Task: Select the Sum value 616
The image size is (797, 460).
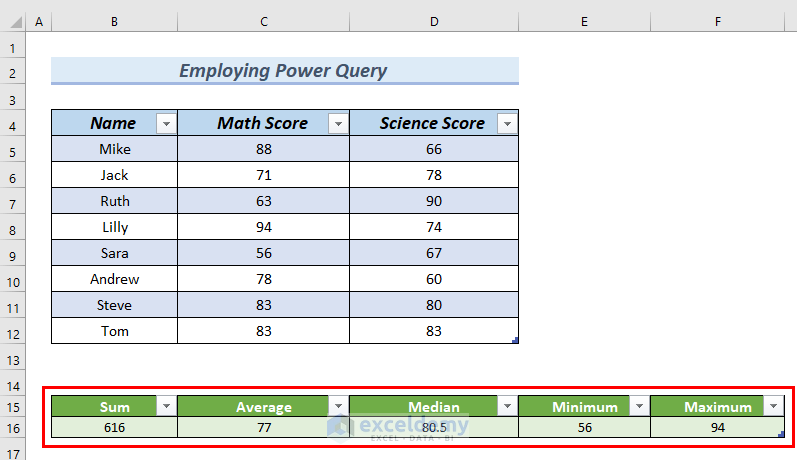Action: 114,427
